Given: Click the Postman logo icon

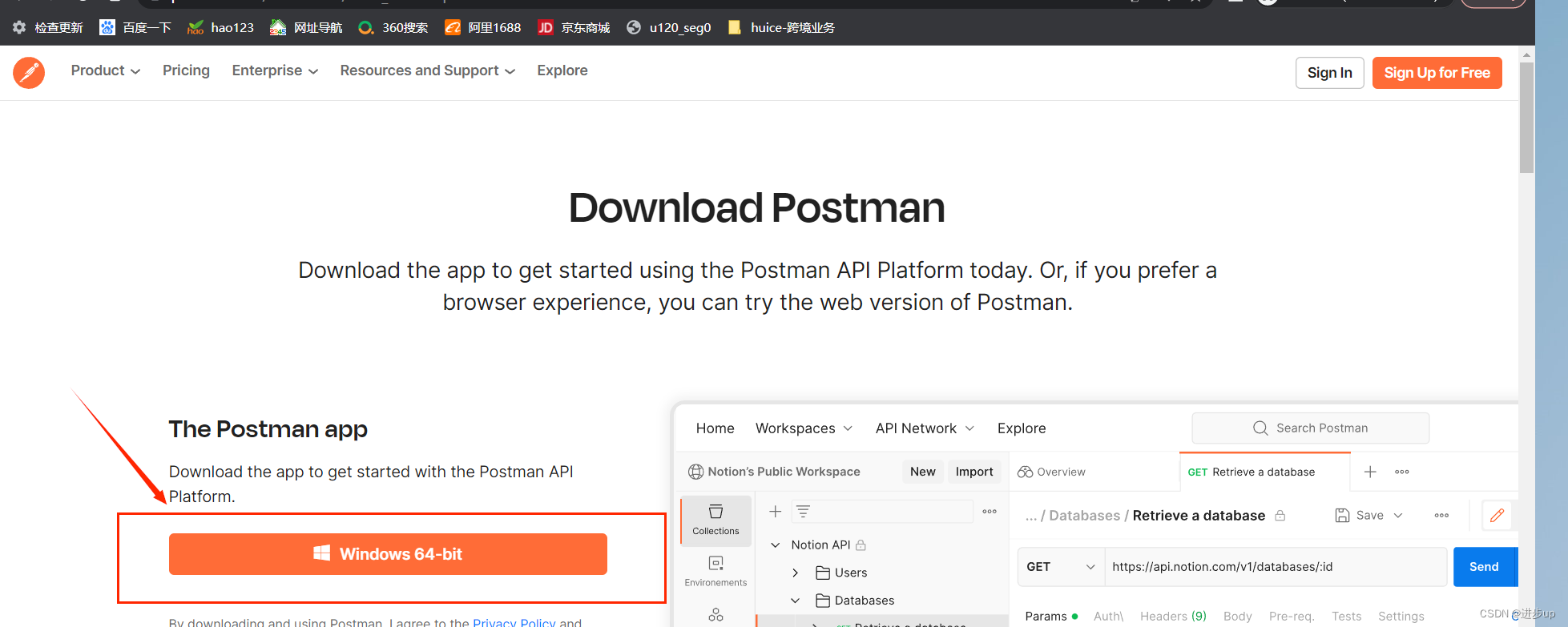Looking at the screenshot, I should click(29, 72).
